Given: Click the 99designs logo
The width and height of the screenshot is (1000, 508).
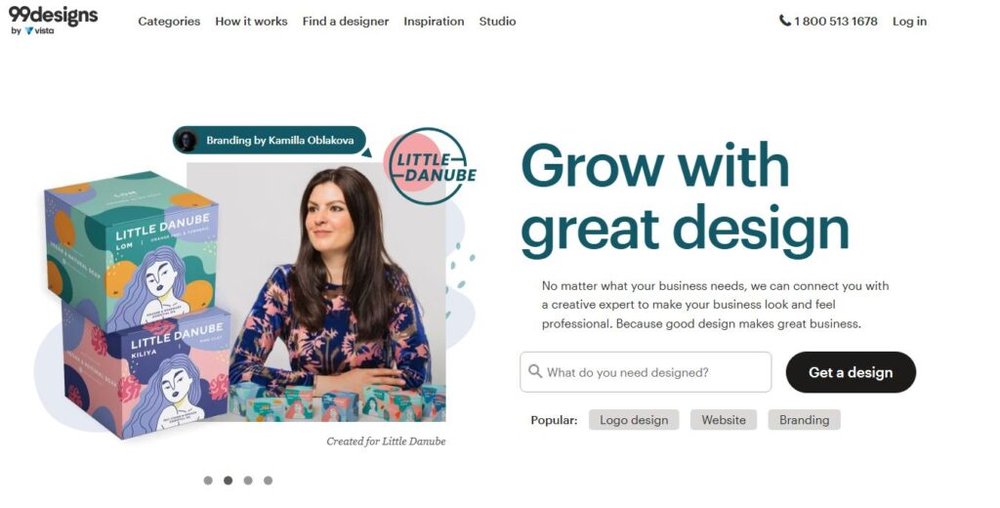Looking at the screenshot, I should 54,15.
